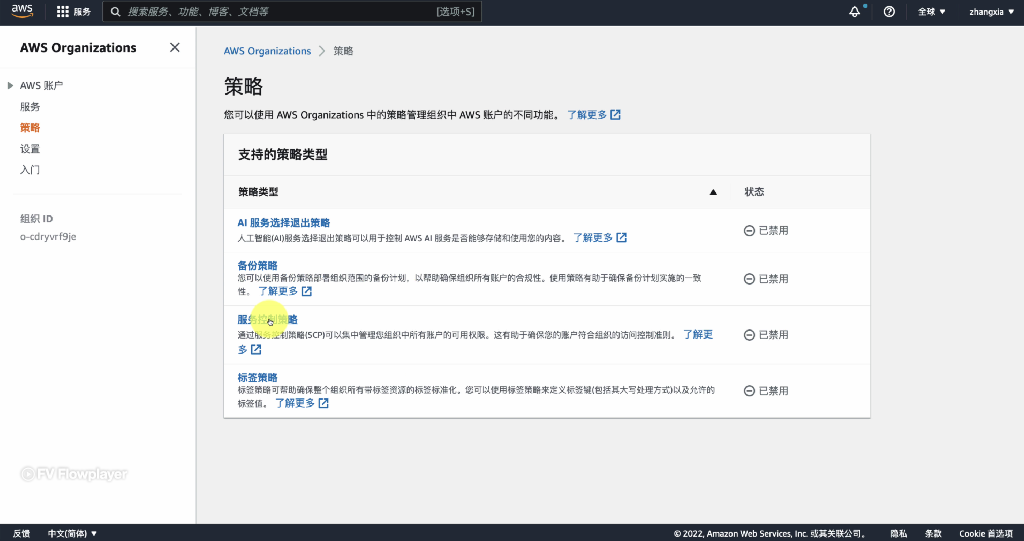Click the search magnifier icon

[116, 12]
